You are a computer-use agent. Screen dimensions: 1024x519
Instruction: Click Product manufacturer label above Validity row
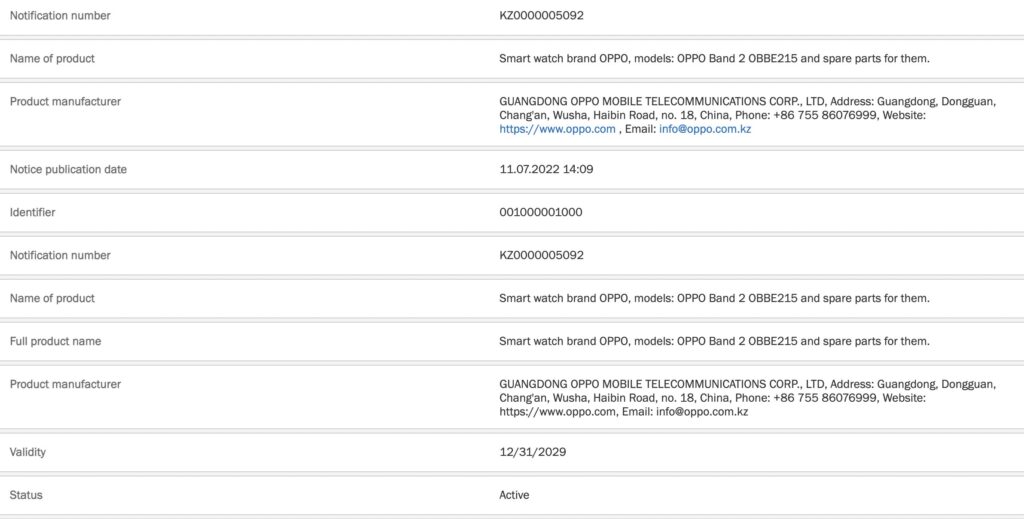(65, 384)
